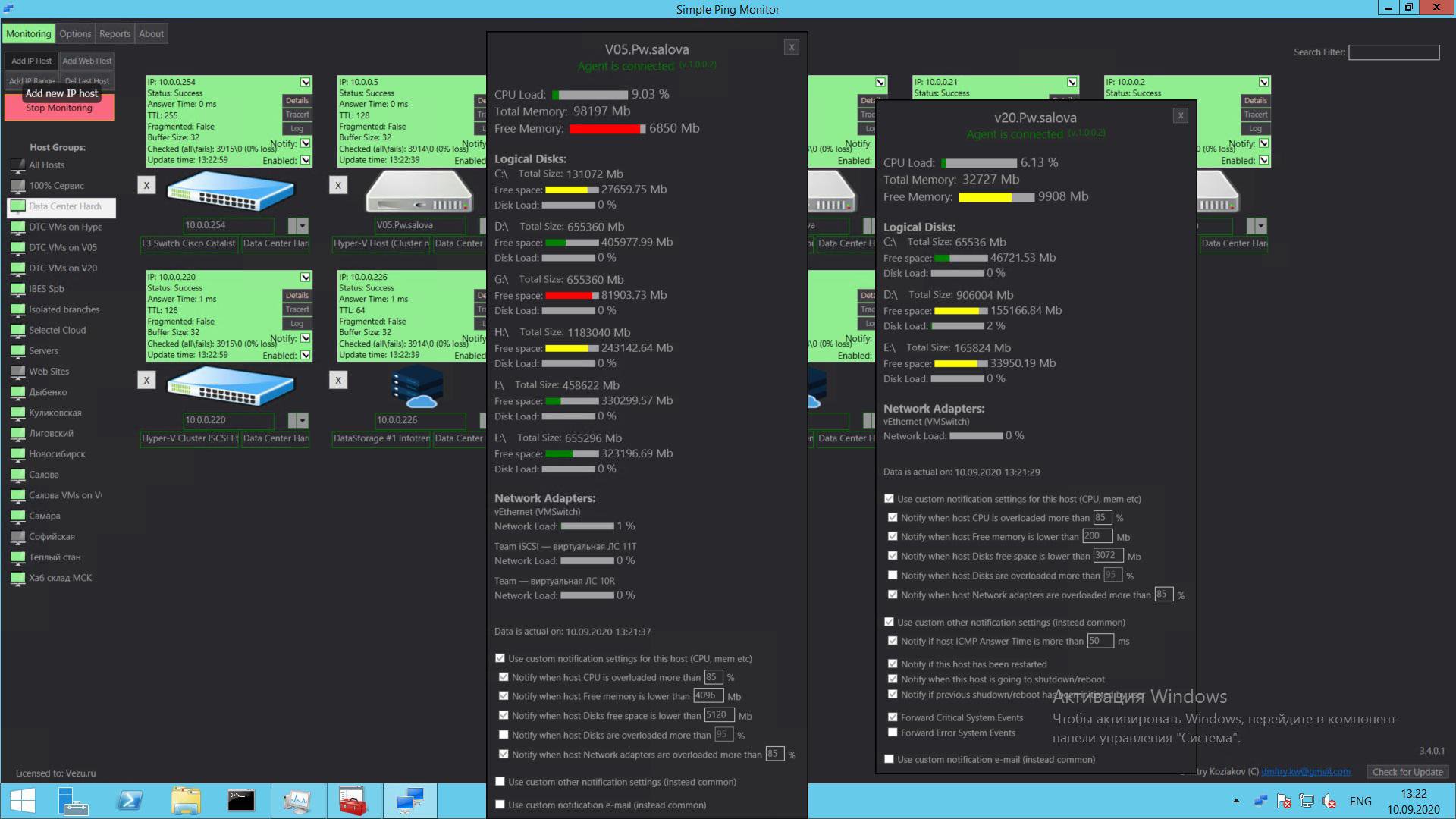Click the flag action center tray icon
This screenshot has width=1456, height=819.
[1283, 801]
